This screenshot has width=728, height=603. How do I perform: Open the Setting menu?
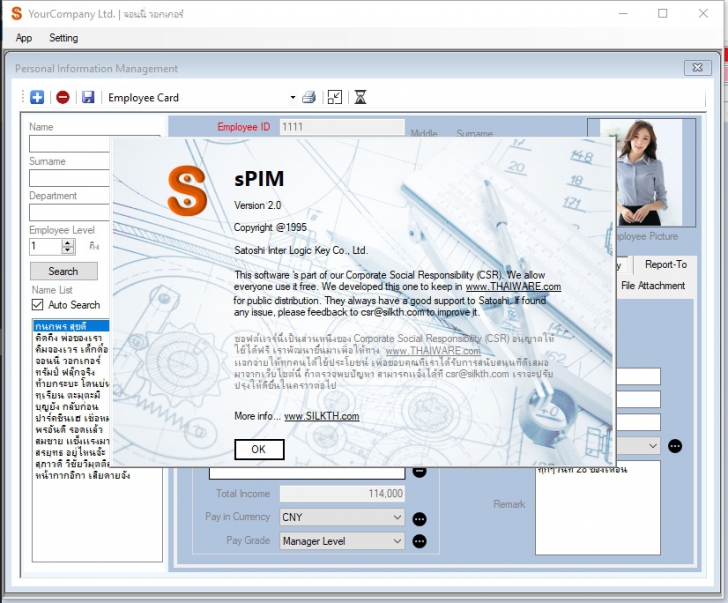64,38
